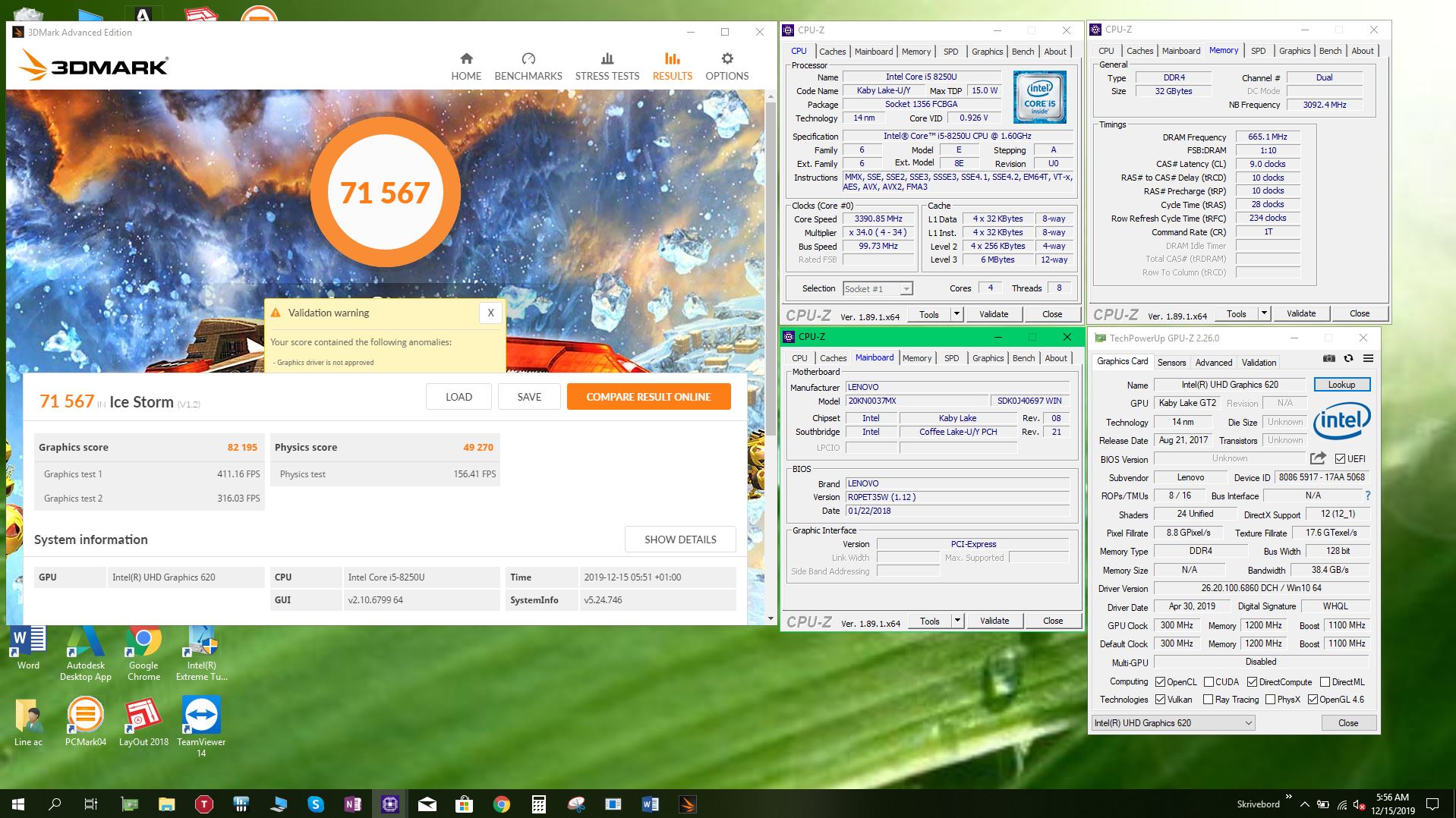Open Stress Tests in 3DMark
1456x818 pixels.
(x=607, y=67)
